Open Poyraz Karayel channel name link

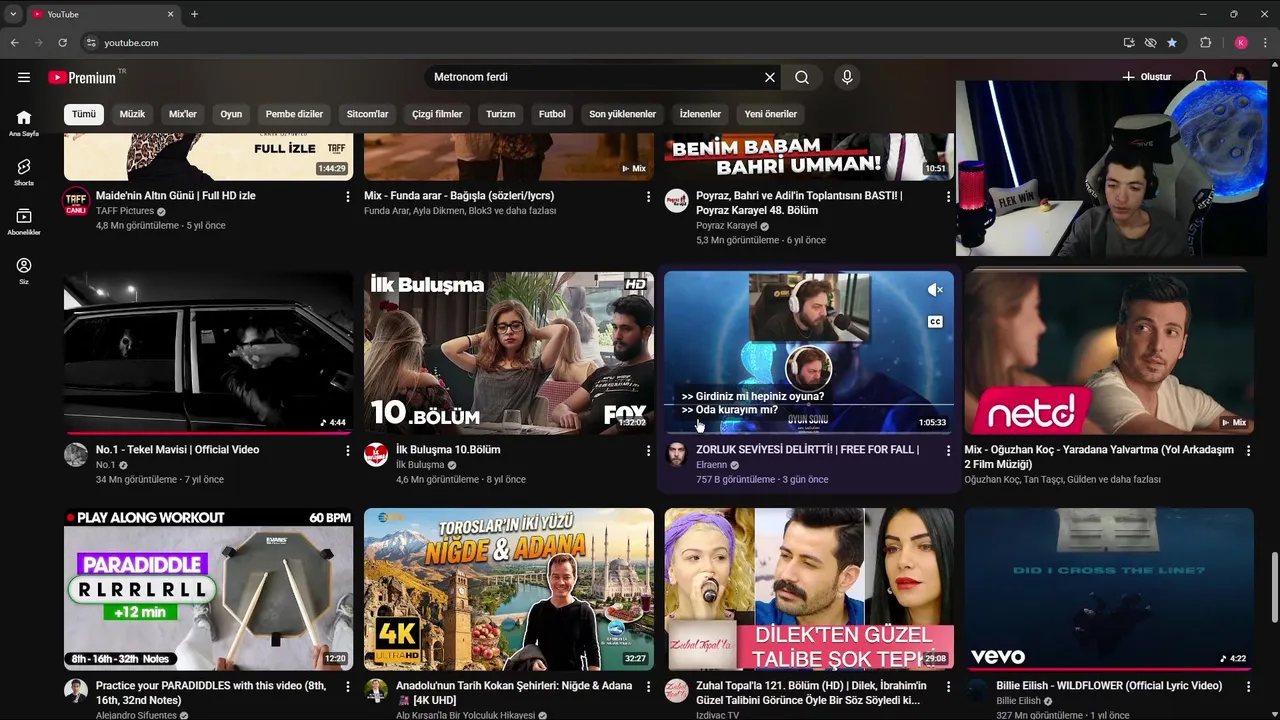(x=726, y=226)
